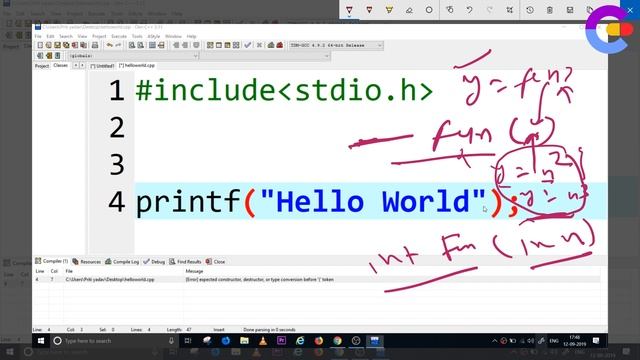640x360 pixels.
Task: Click the New file toolbar icon
Action: (x=40, y=45)
